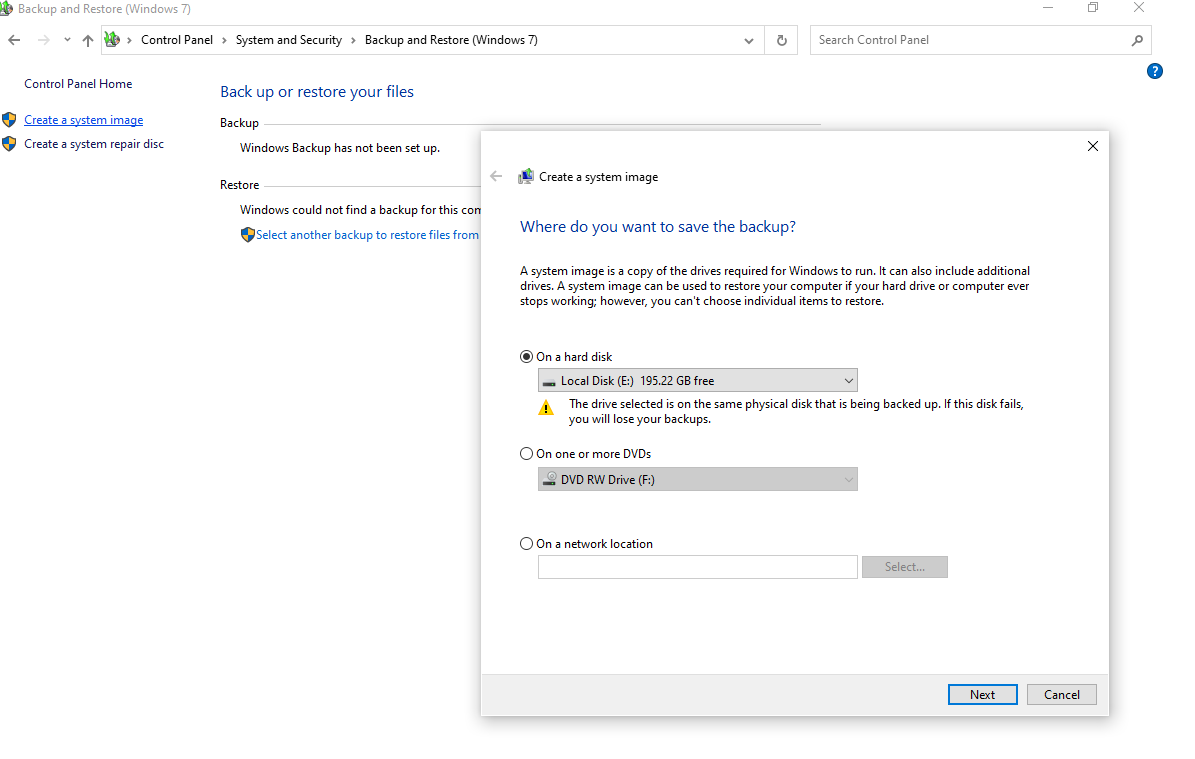This screenshot has height=759, width=1195.
Task: Click shield icon next to Create a system repair disc
Action: (x=9, y=143)
